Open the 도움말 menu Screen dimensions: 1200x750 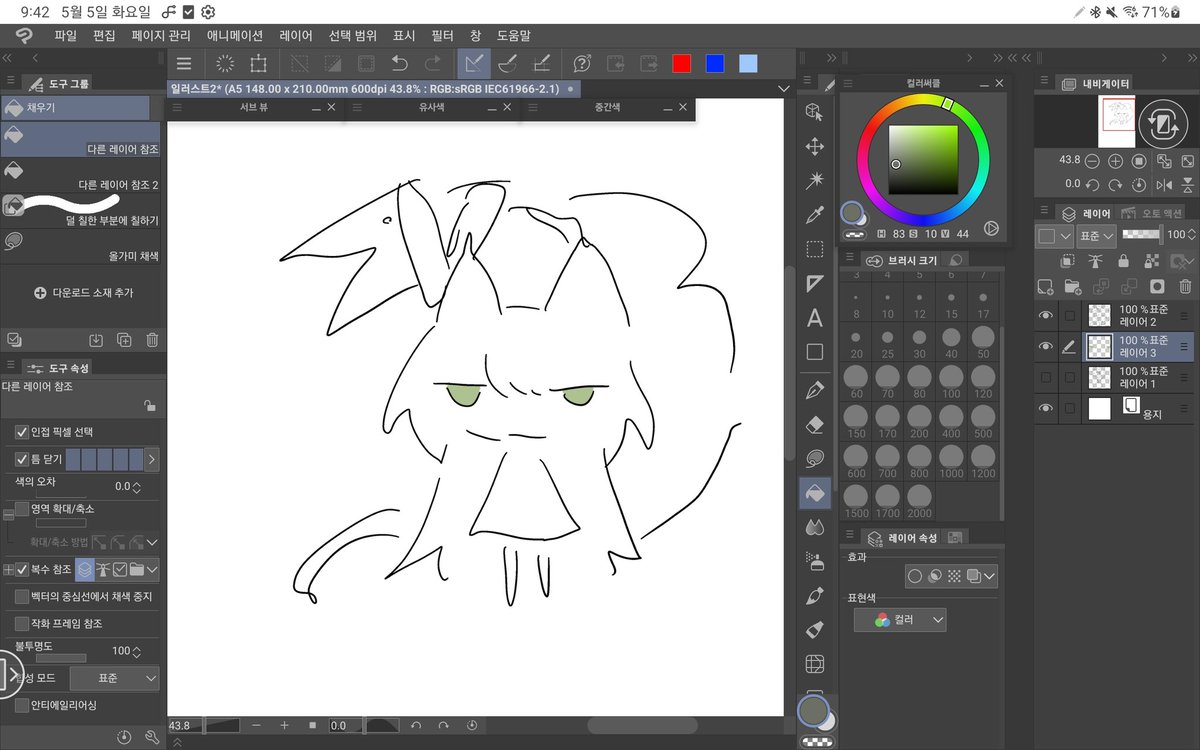(x=512, y=36)
